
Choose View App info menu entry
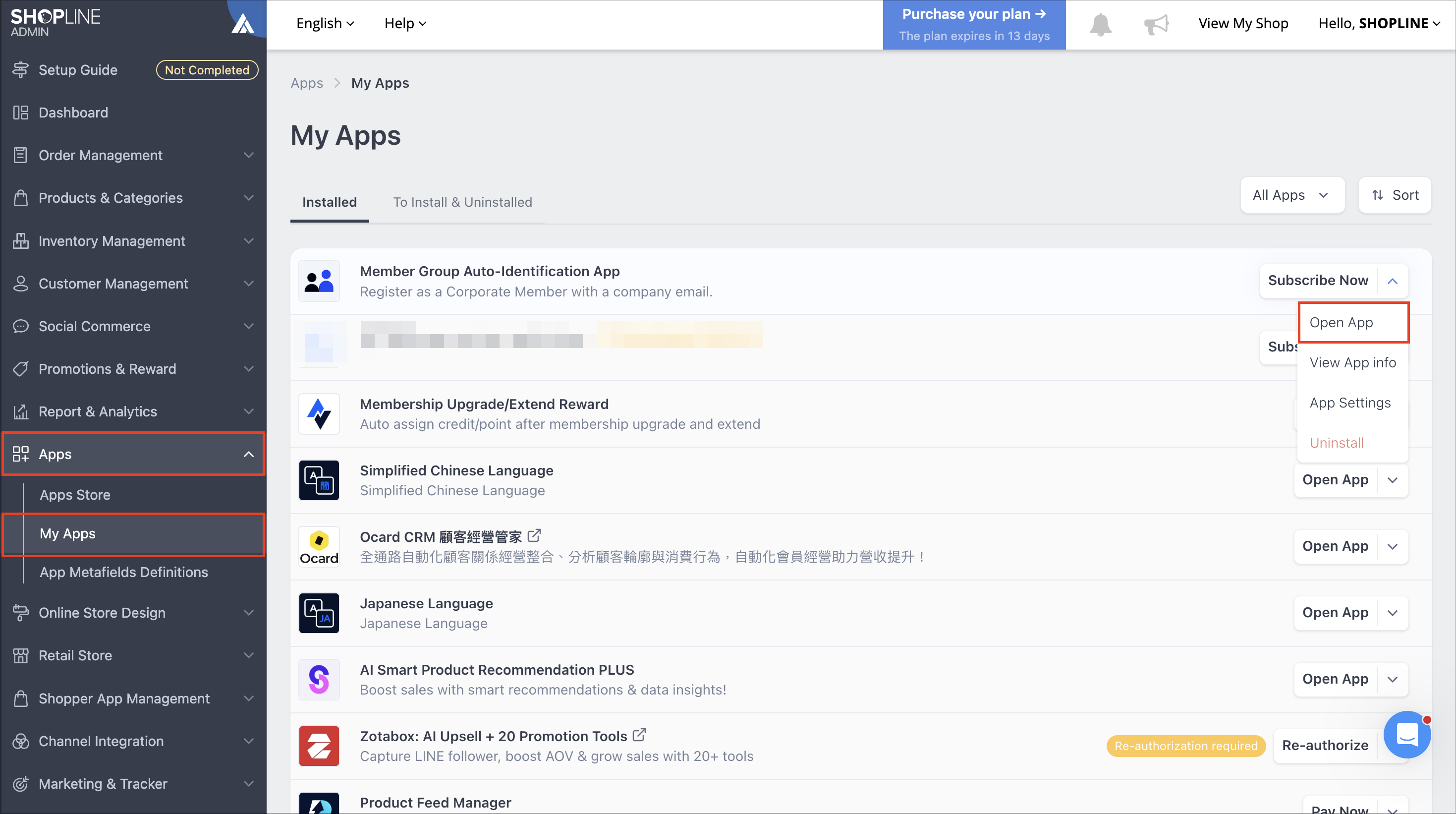coord(1352,362)
